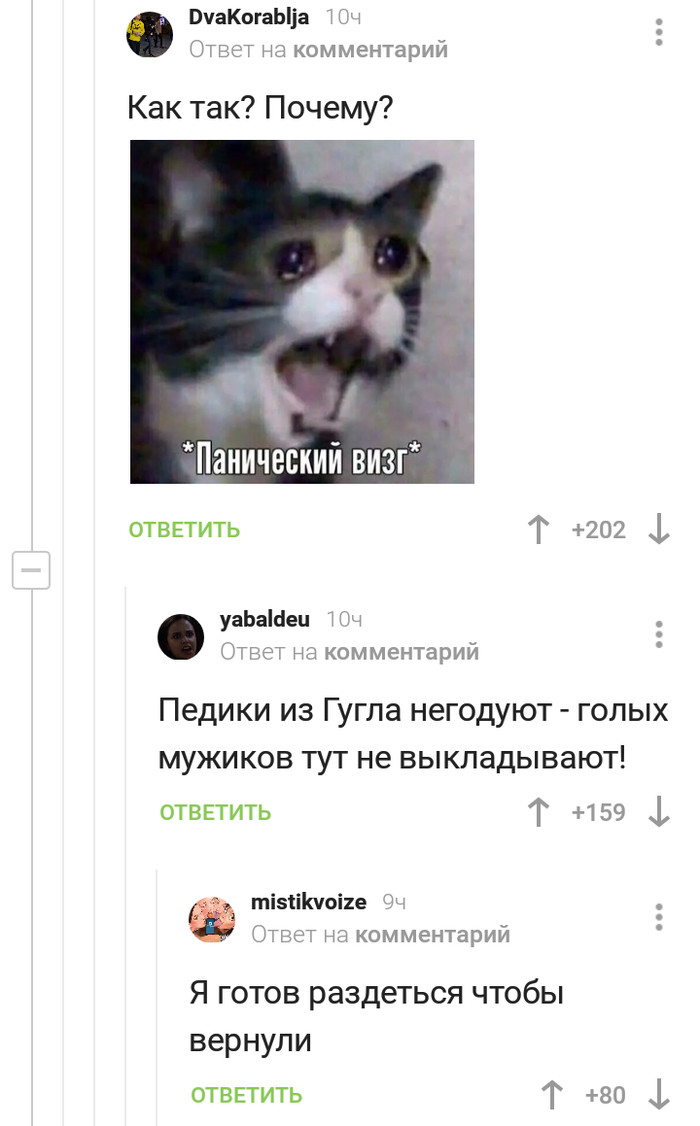This screenshot has height=1126, width=700.
Task: Open three-dot menu on mistikvoize's comment
Action: (658, 917)
